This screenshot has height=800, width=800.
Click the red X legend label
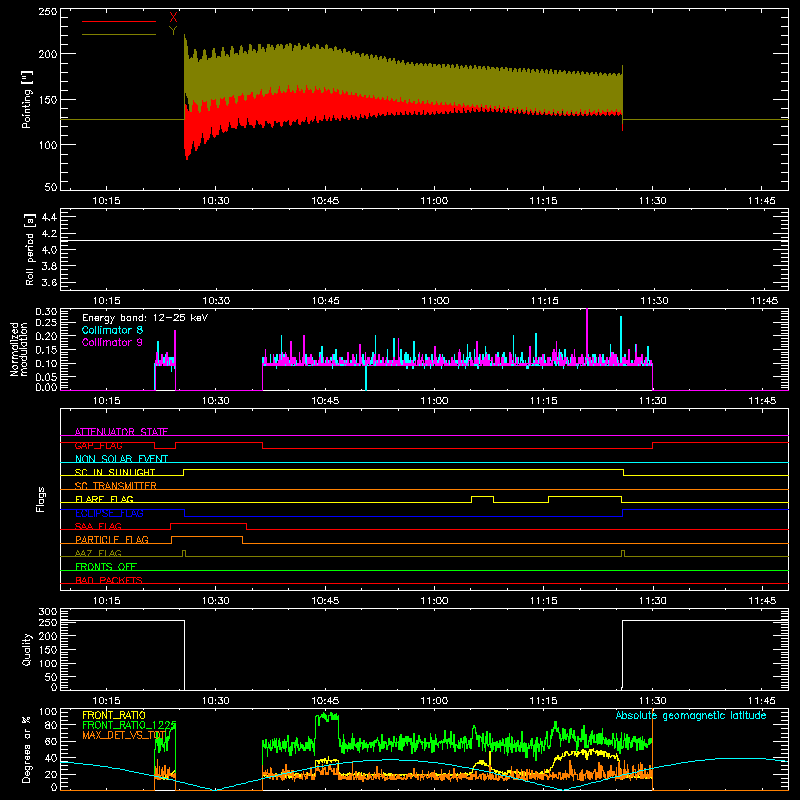tap(173, 18)
